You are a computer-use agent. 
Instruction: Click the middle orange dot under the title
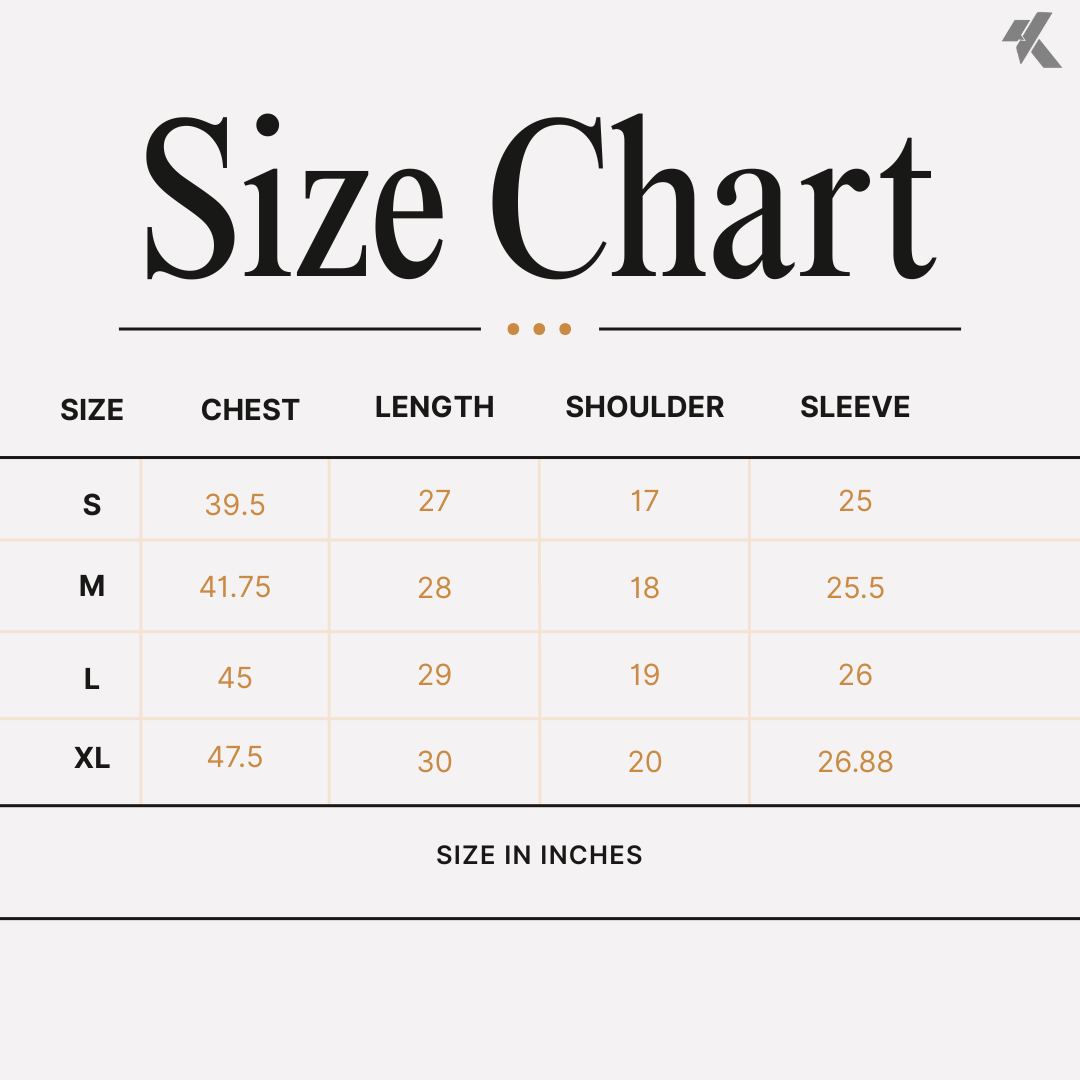click(539, 329)
